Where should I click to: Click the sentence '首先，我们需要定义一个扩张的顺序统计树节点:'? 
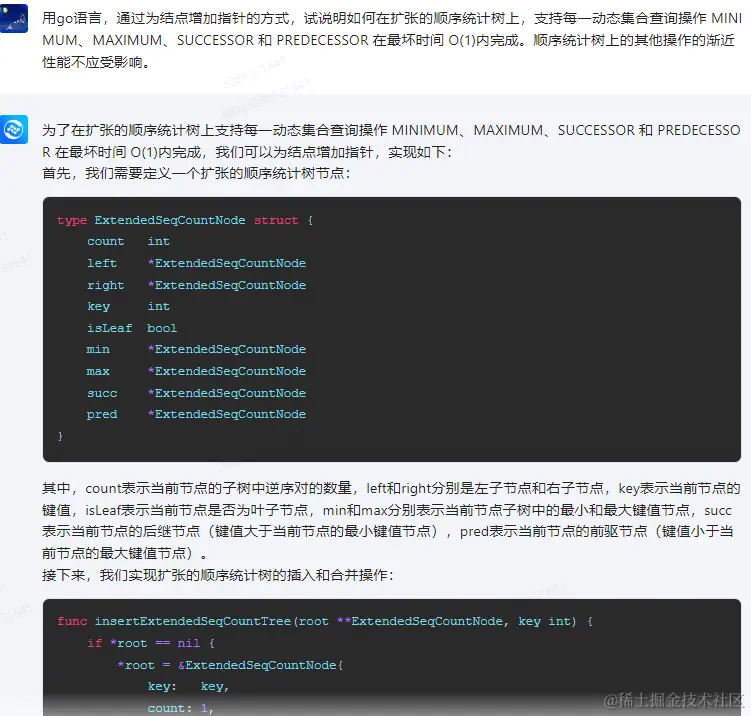pyautogui.click(x=196, y=173)
